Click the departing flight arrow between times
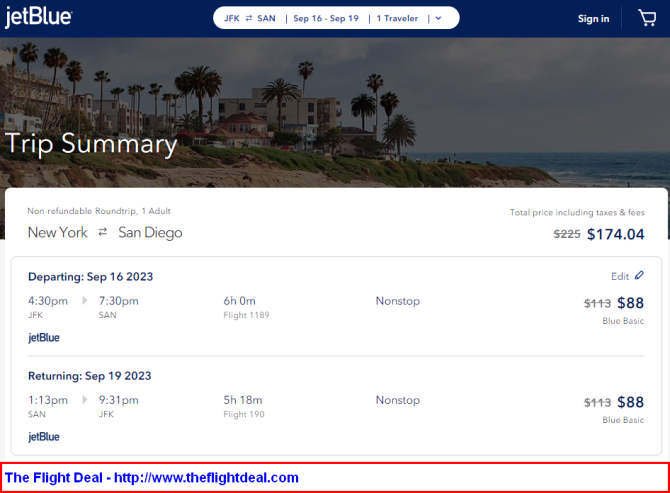670x493 pixels. click(84, 301)
